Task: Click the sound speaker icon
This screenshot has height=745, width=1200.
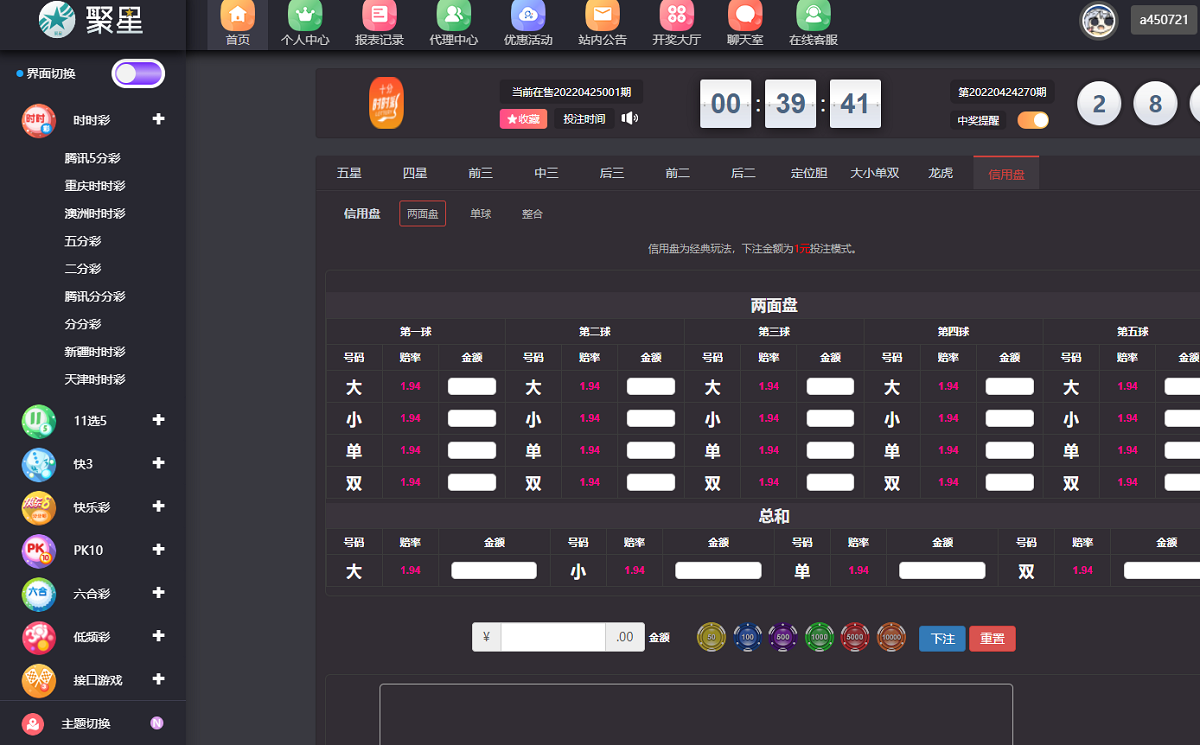Action: [629, 119]
